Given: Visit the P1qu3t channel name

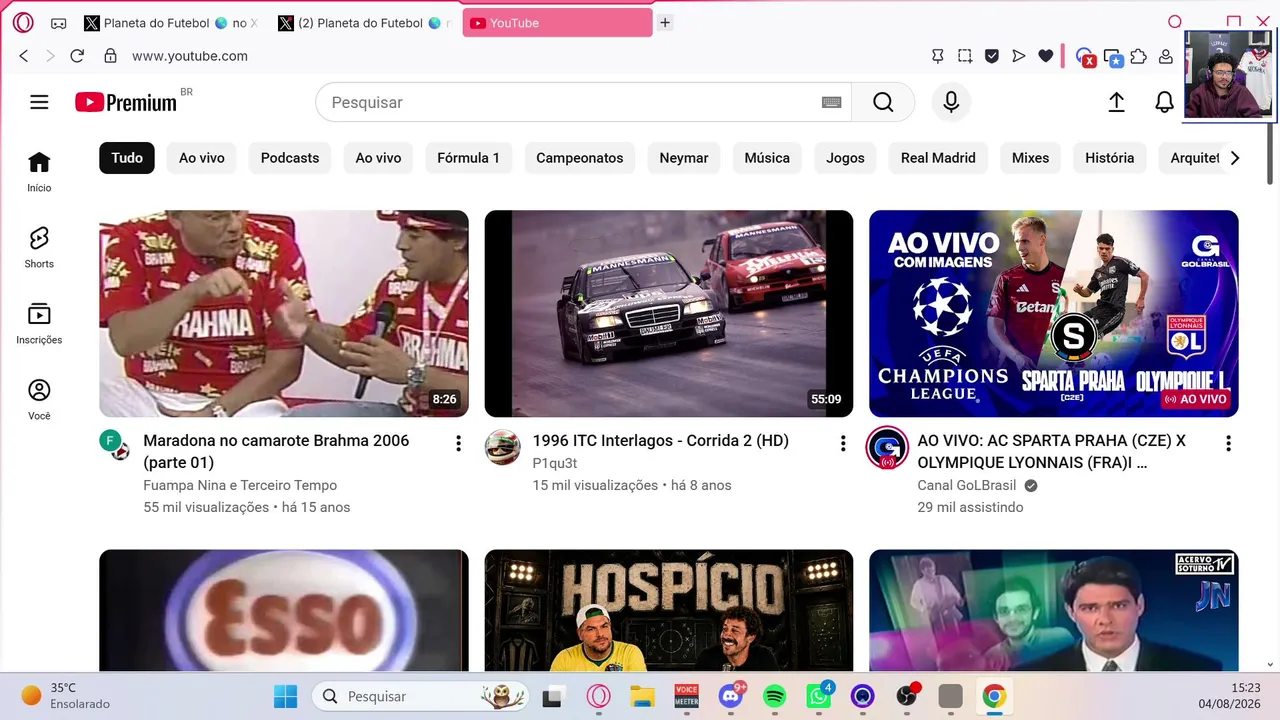Looking at the screenshot, I should point(555,463).
